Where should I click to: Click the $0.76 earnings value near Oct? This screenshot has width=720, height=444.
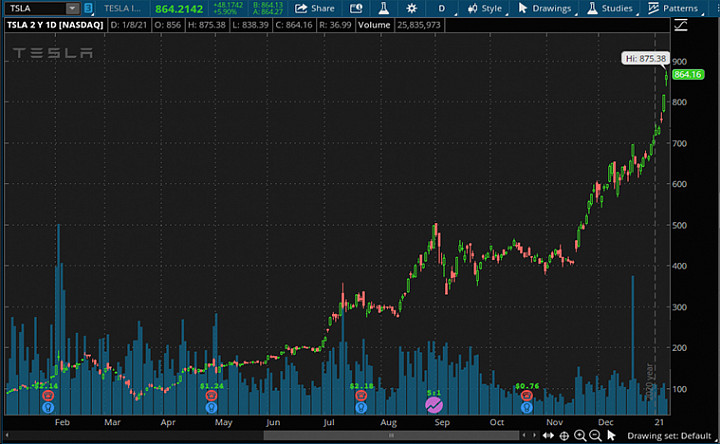tap(527, 386)
